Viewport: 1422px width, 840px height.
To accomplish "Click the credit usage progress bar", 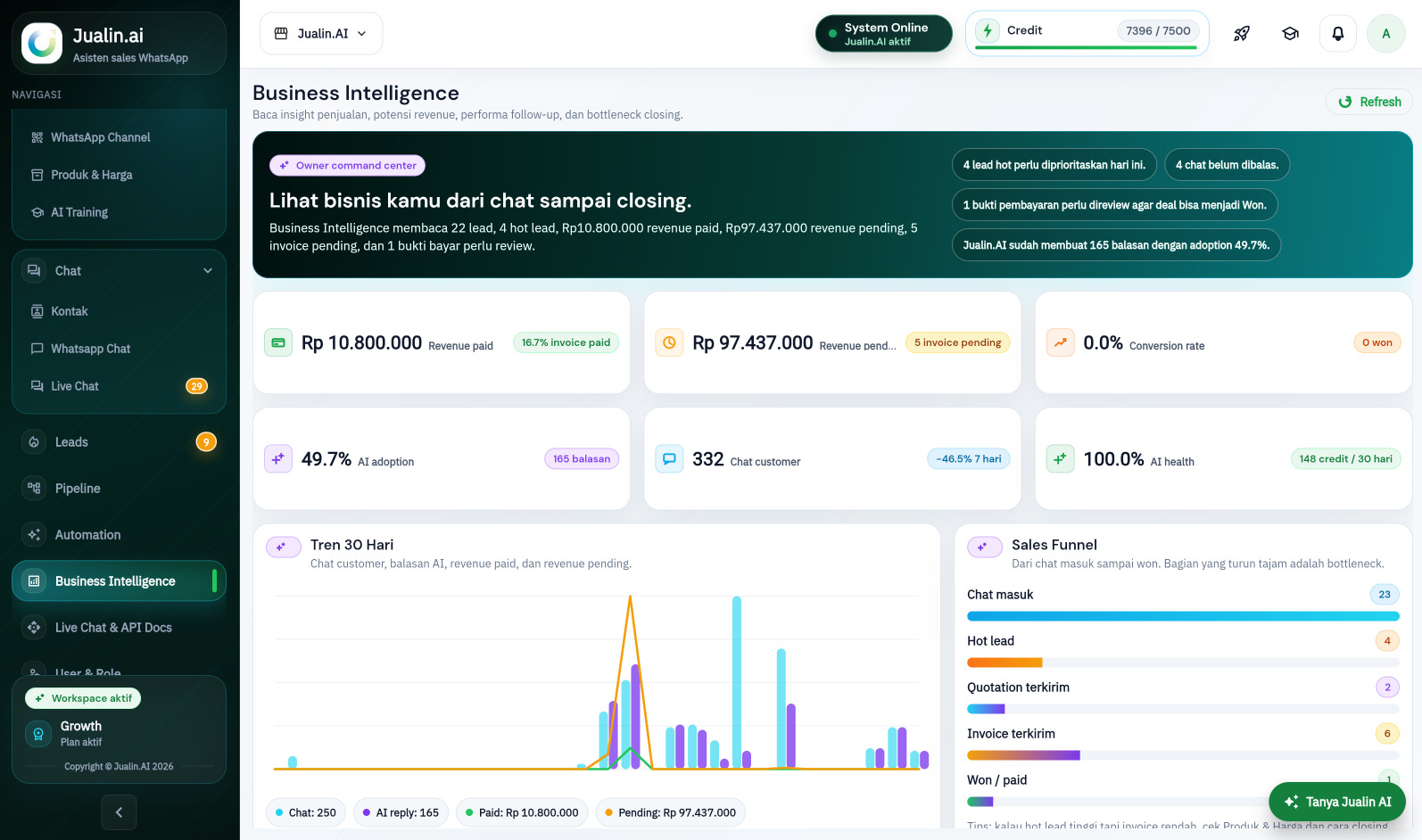I will (1087, 47).
